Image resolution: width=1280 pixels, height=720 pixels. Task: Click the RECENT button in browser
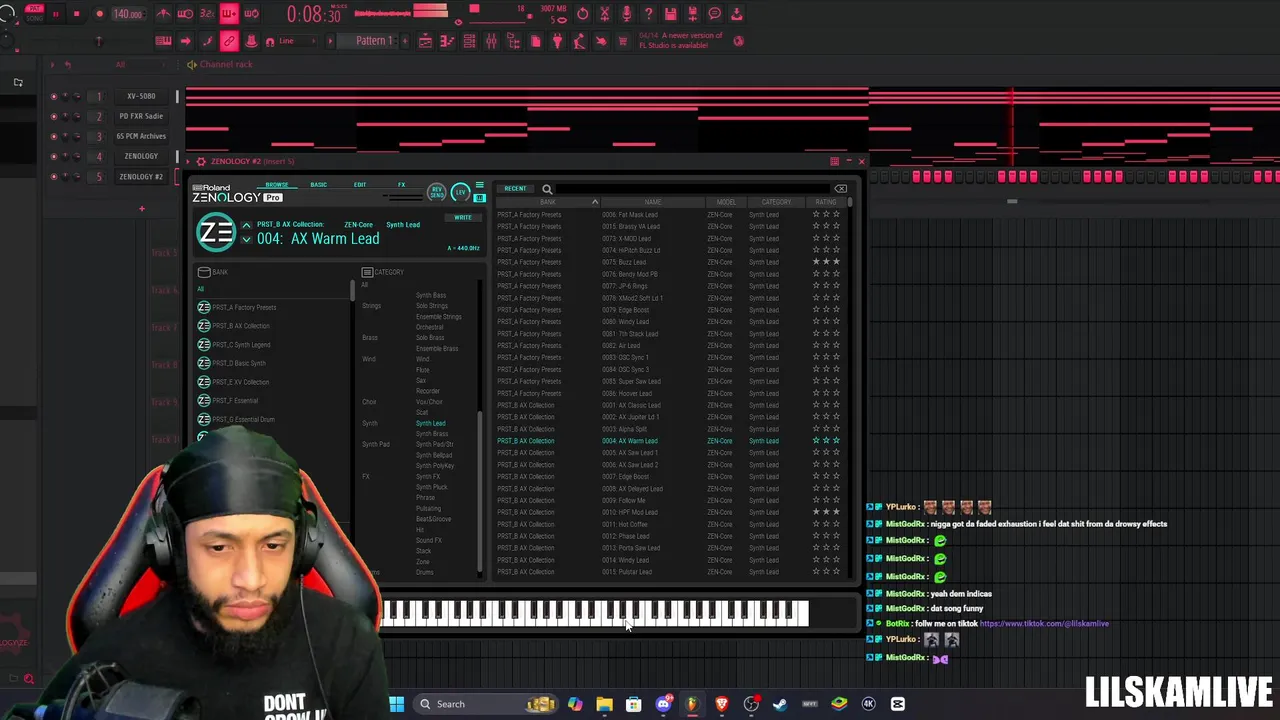point(515,189)
